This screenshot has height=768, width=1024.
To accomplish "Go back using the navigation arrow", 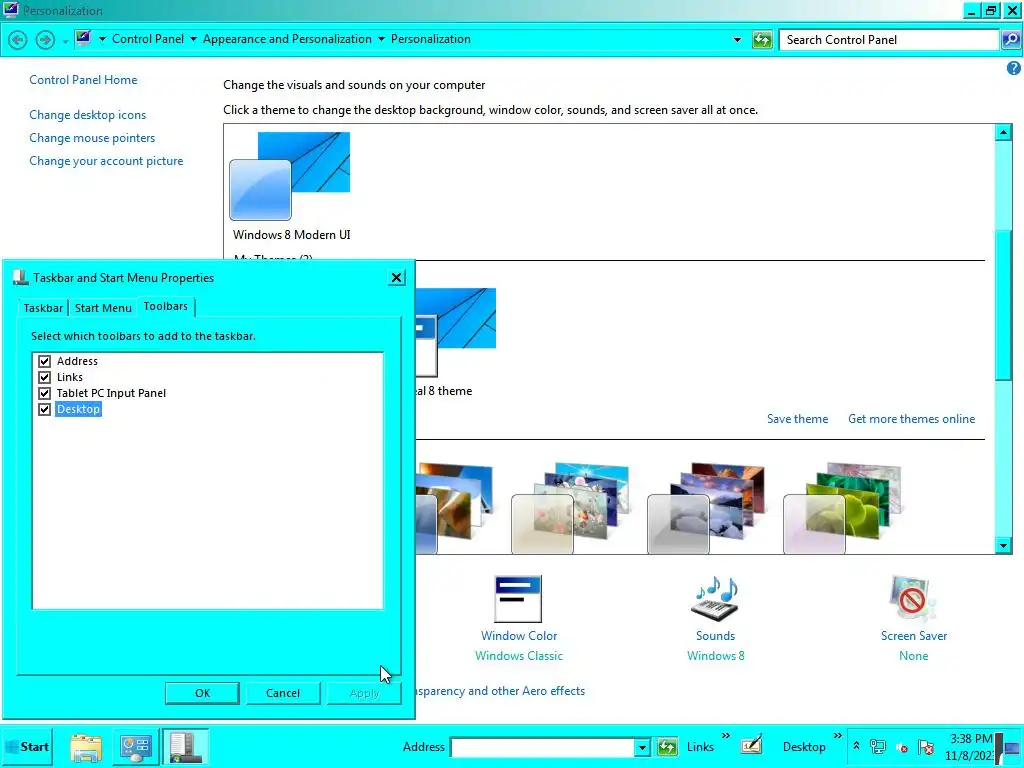I will [18, 40].
